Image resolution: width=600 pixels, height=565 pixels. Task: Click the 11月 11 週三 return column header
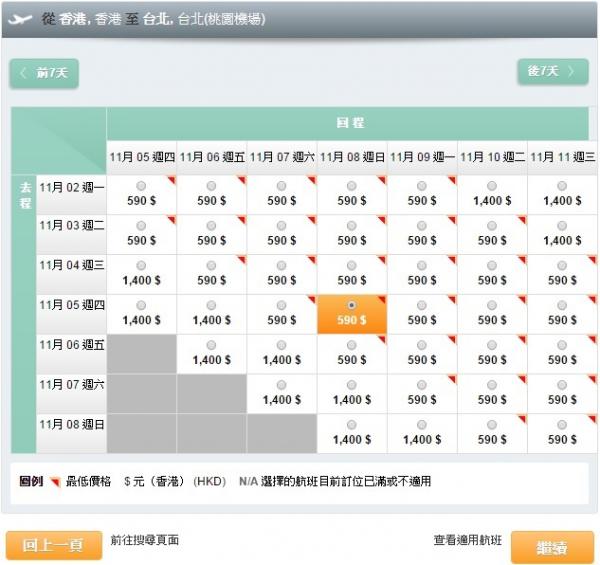coord(562,157)
